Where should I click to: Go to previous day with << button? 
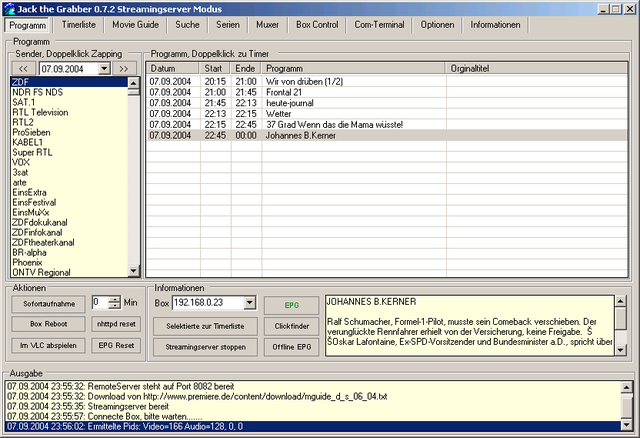[23, 68]
